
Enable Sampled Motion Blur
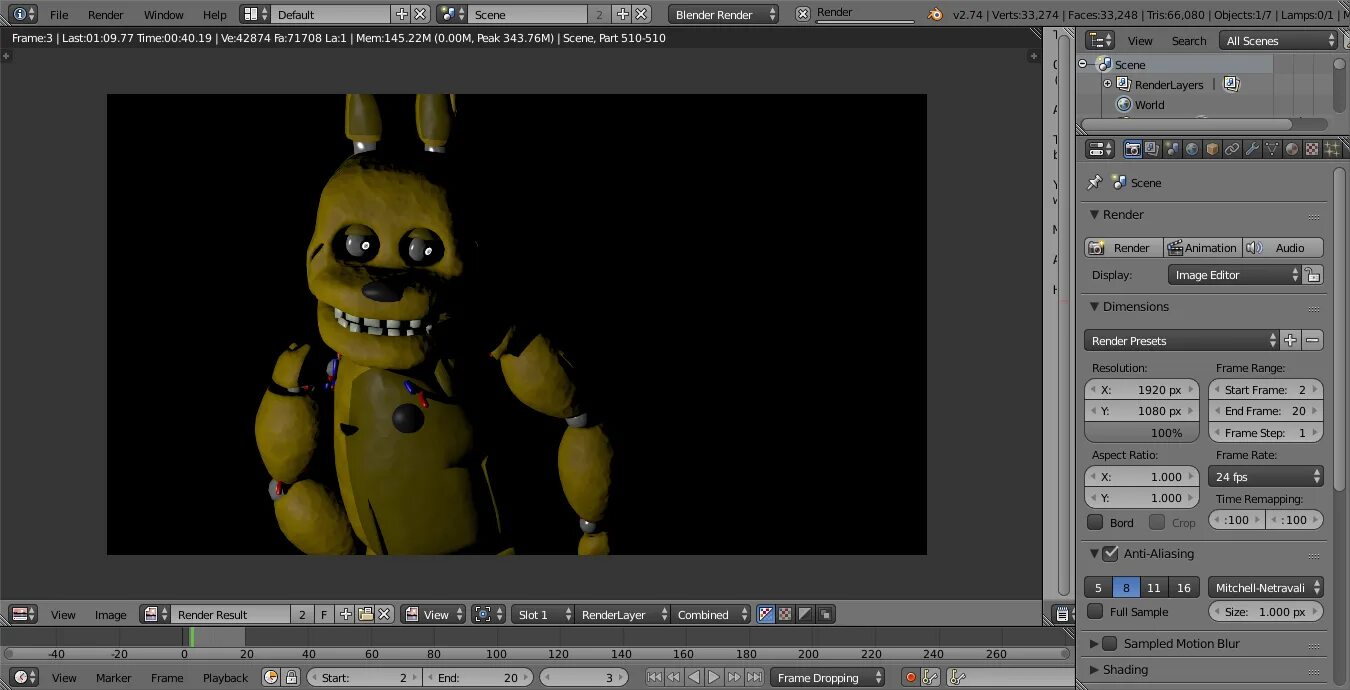(1110, 643)
